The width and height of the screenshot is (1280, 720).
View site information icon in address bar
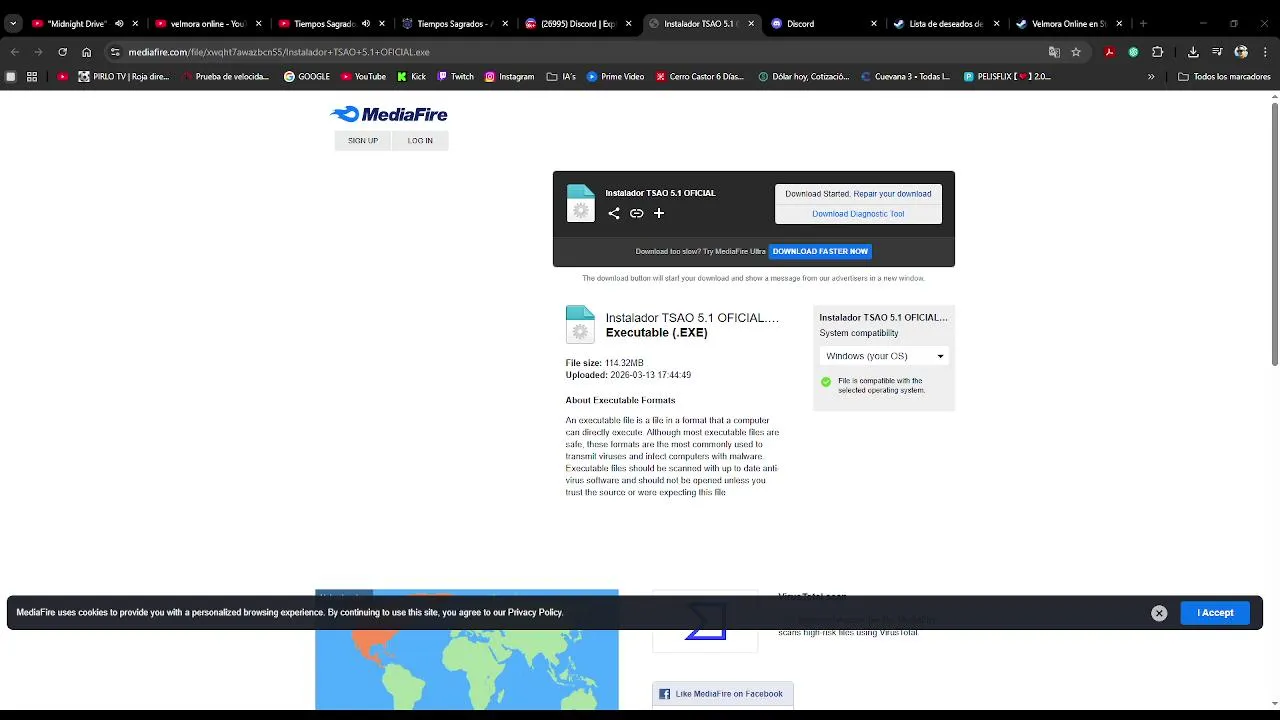pyautogui.click(x=115, y=52)
